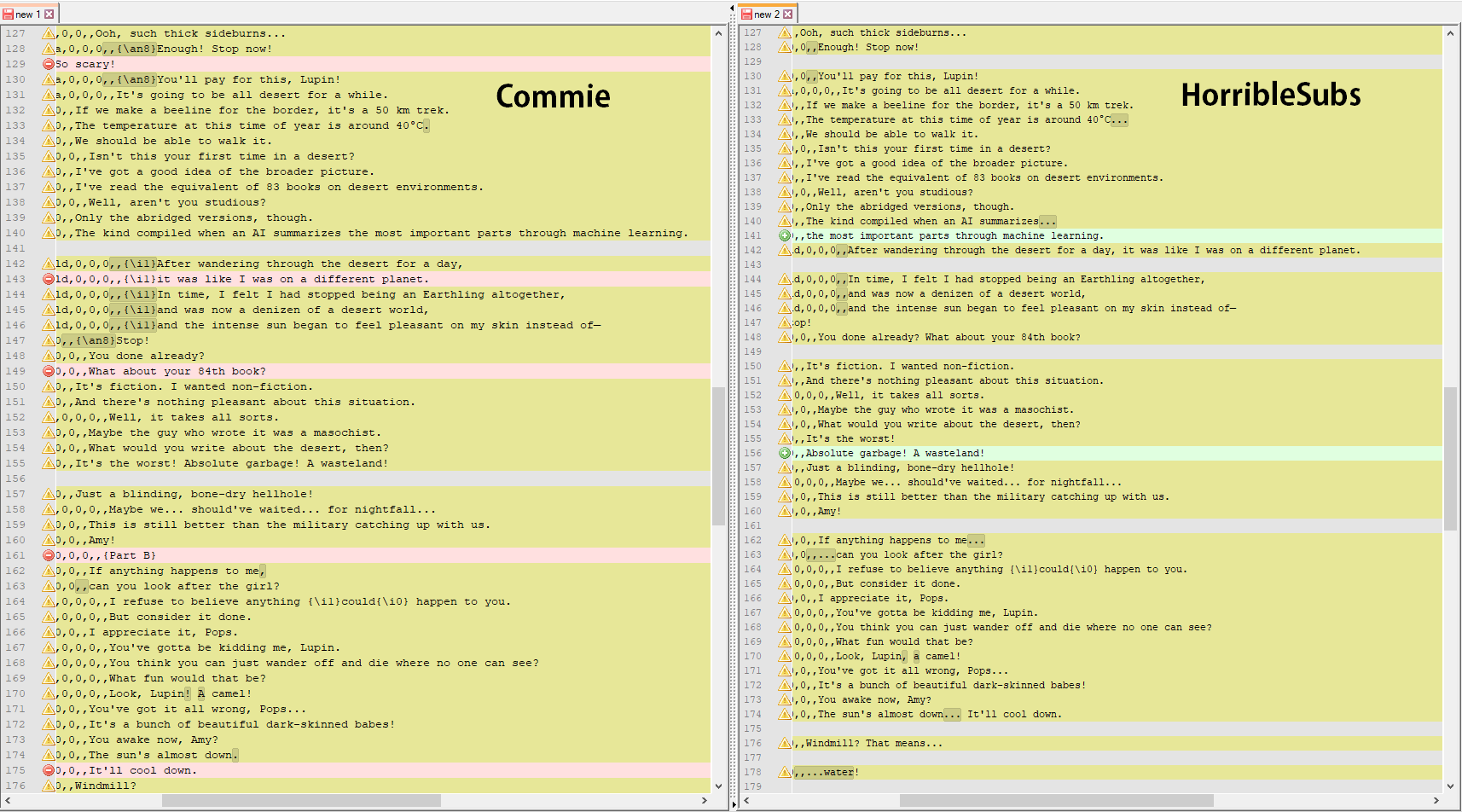Viewport: 1462px width, 812px height.
Task: Click warning icon on line 176 "Windmill?" in new 1
Action: coord(49,786)
